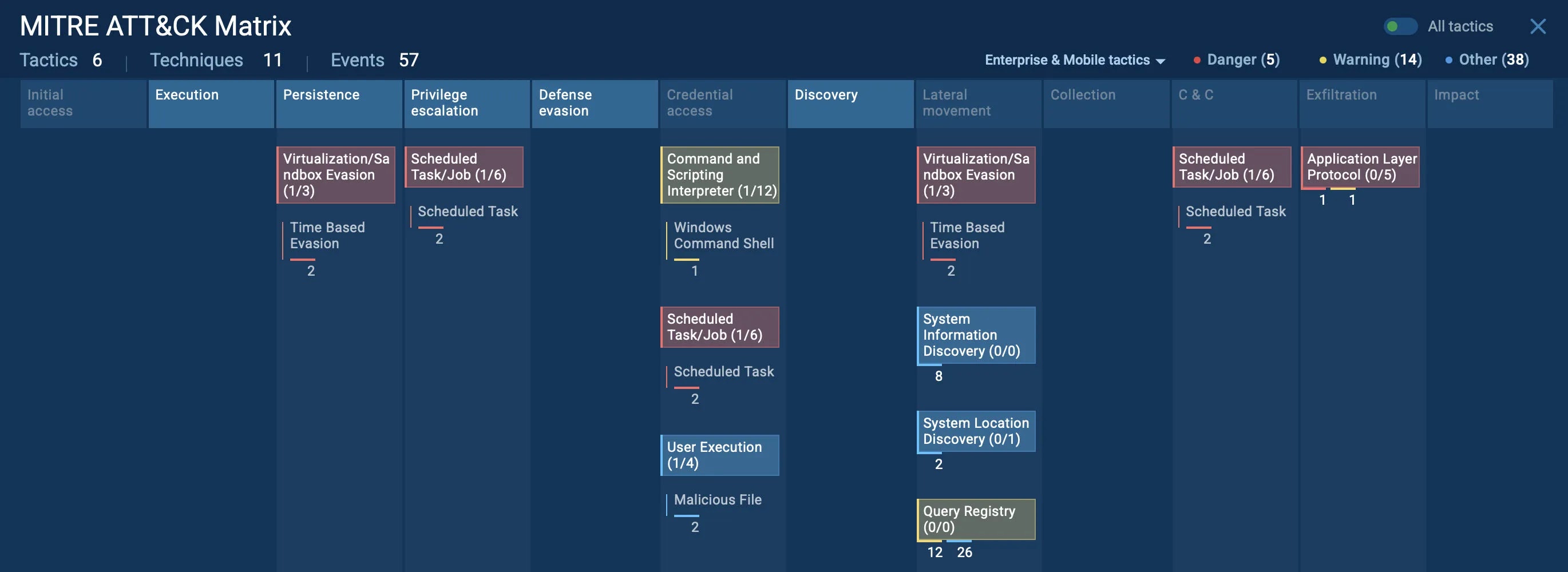Click the 12 warning events under Query Registry

click(935, 553)
